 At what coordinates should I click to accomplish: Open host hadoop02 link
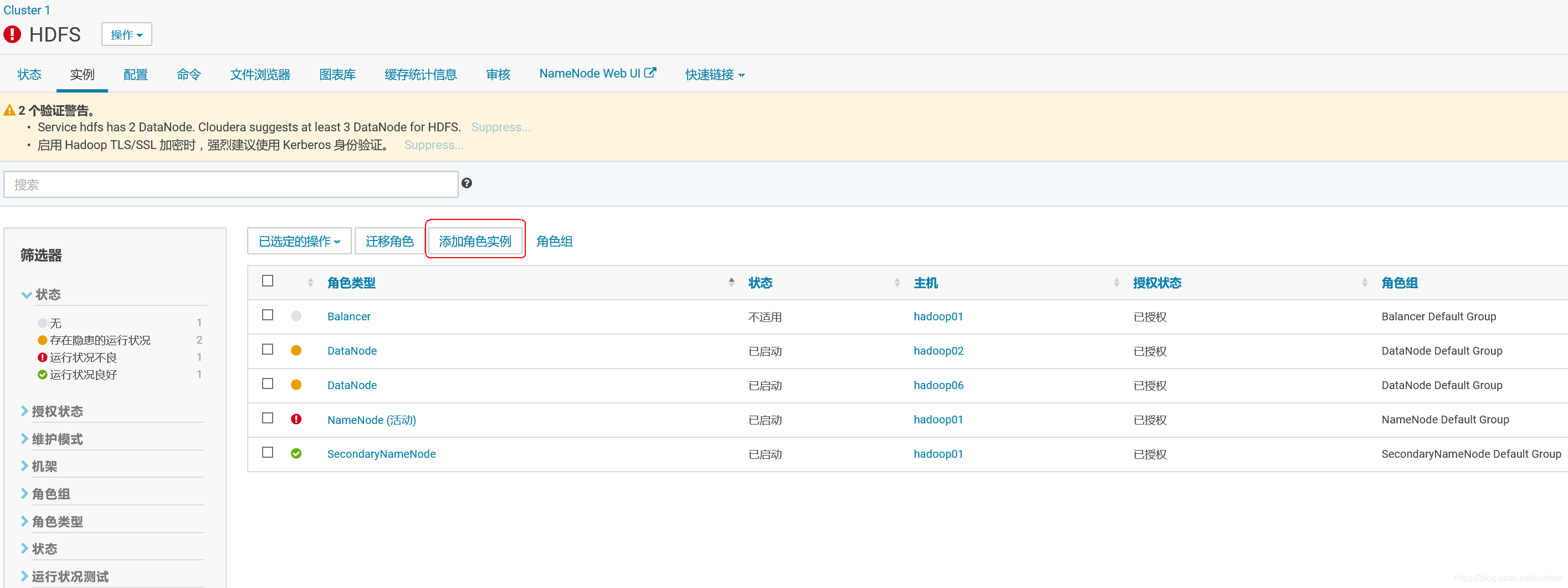939,351
